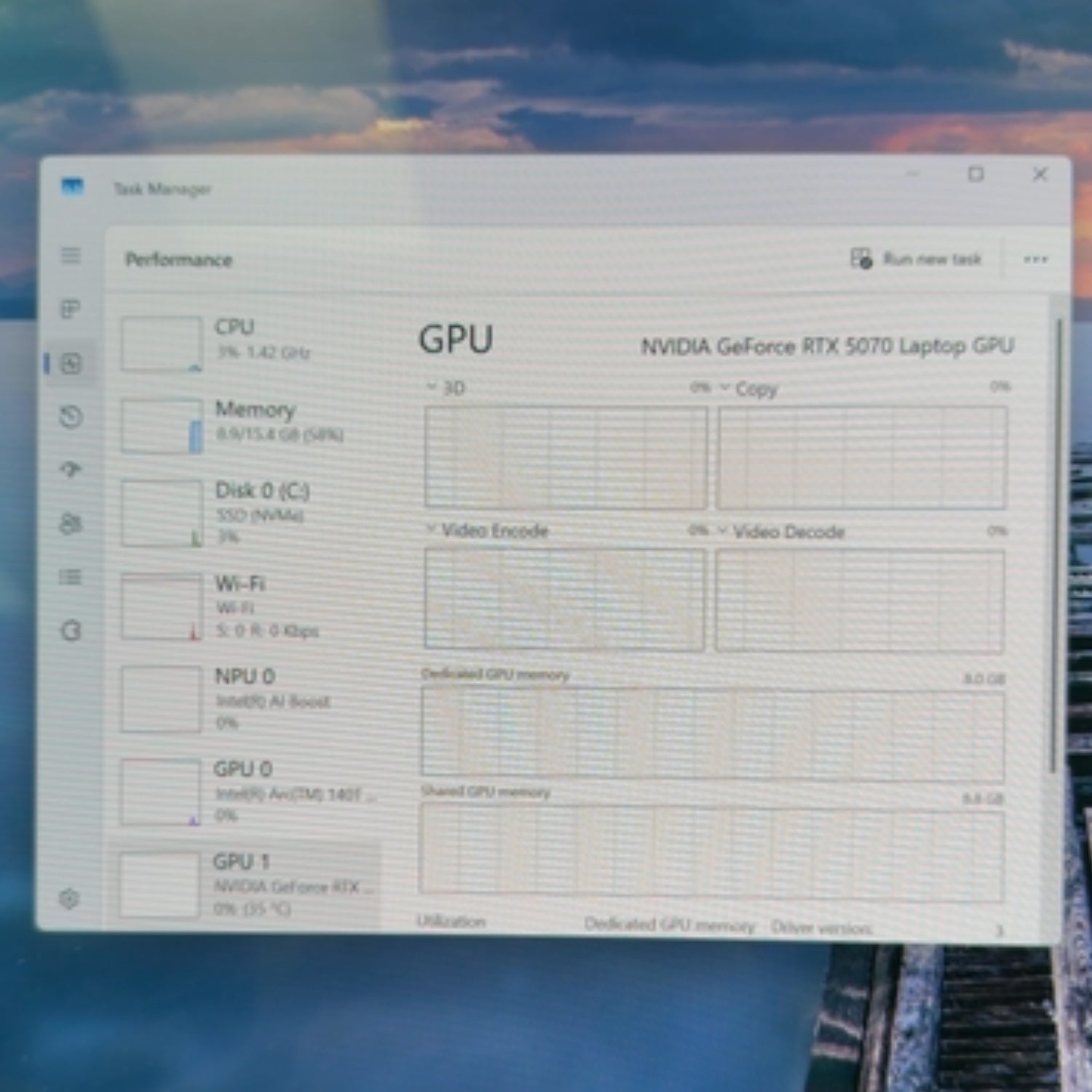Open the Task Manager navigation hamburger menu
This screenshot has height=1092, width=1092.
click(71, 256)
